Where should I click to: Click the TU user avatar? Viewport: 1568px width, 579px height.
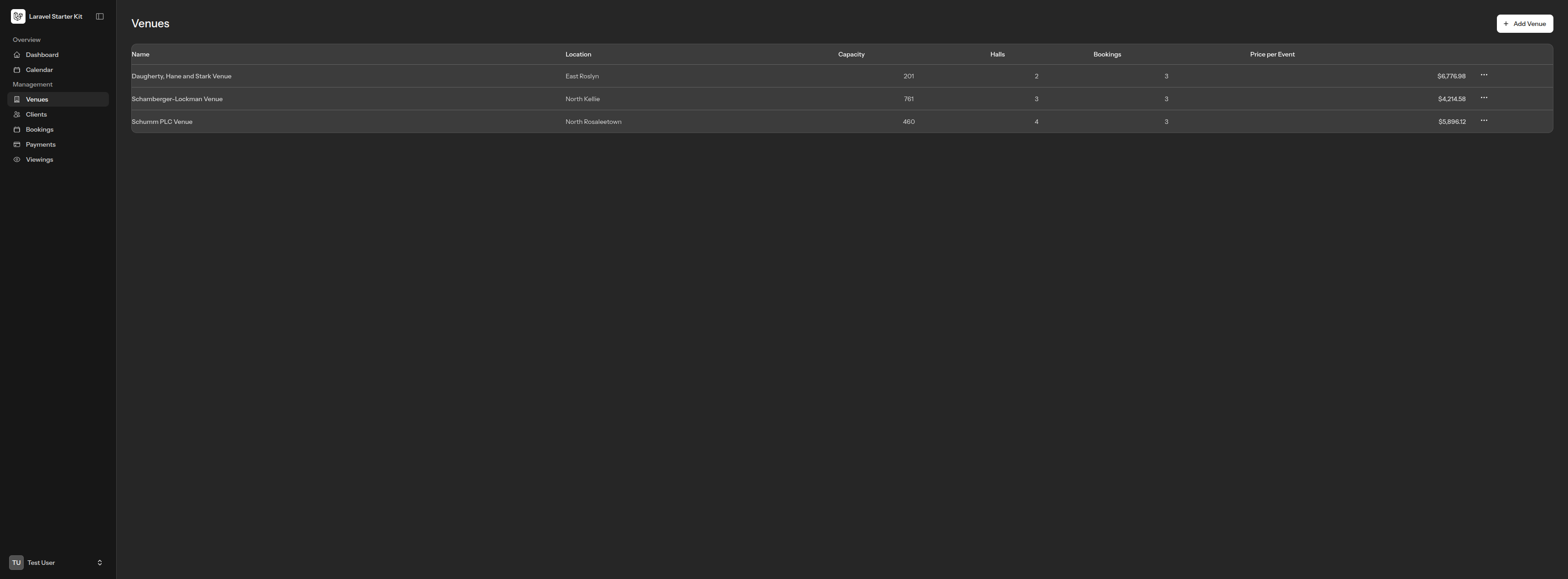tap(16, 563)
